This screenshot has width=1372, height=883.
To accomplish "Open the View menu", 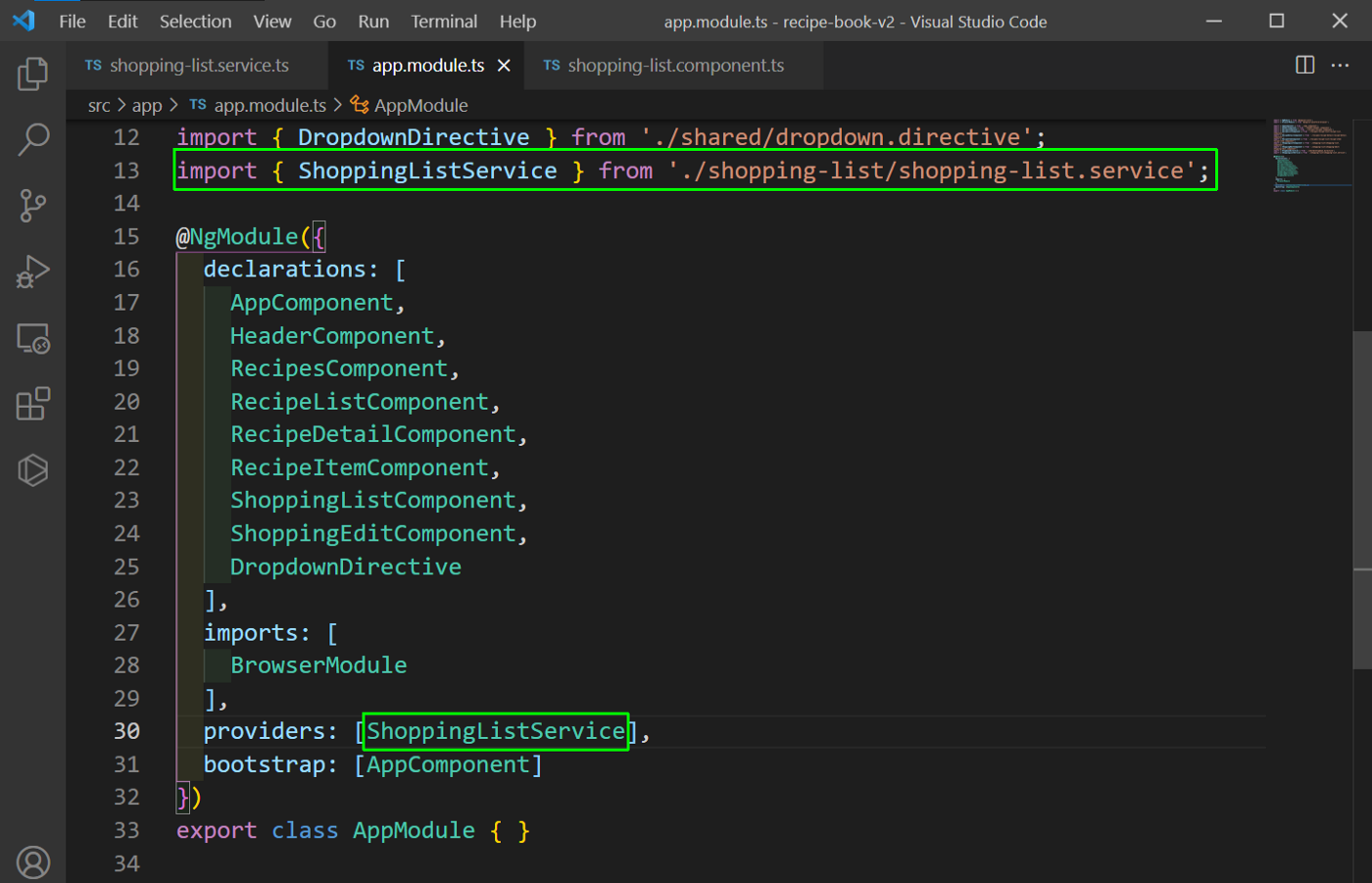I will [271, 21].
